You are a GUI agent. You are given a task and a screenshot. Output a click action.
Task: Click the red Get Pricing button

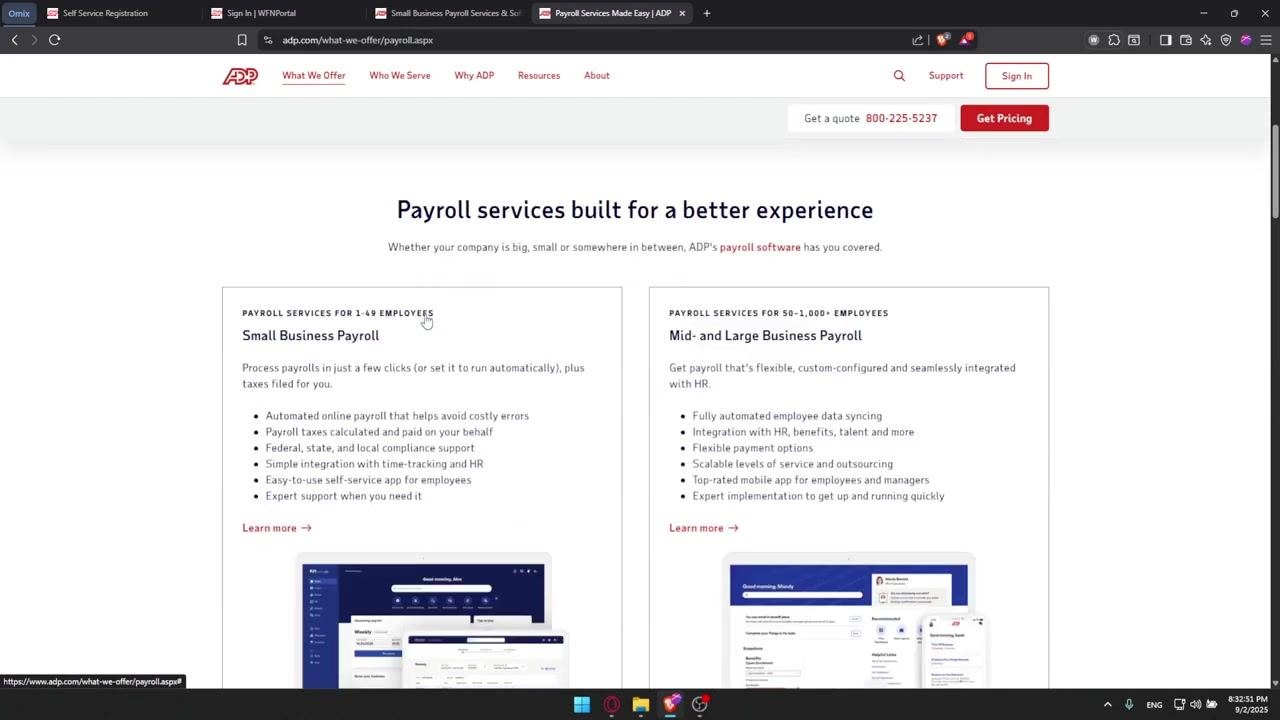click(x=1004, y=118)
